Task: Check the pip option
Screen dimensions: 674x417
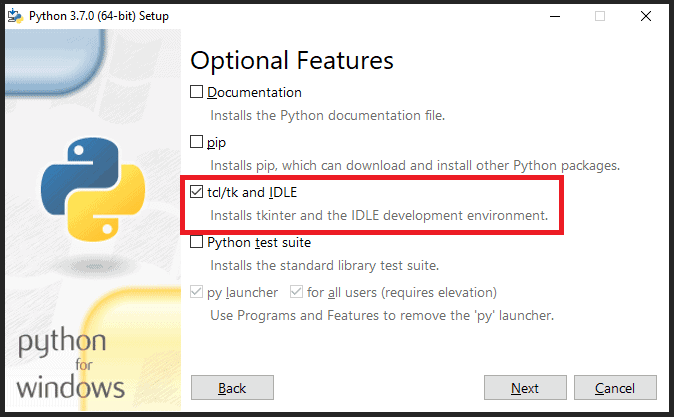Action: pyautogui.click(x=197, y=142)
